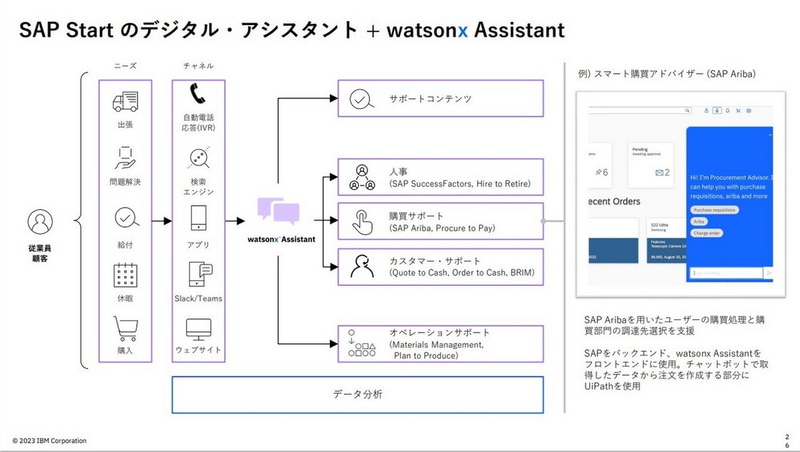The height and width of the screenshot is (452, 800).
Task: Click the people network icon beside 人事
Action: point(362,178)
